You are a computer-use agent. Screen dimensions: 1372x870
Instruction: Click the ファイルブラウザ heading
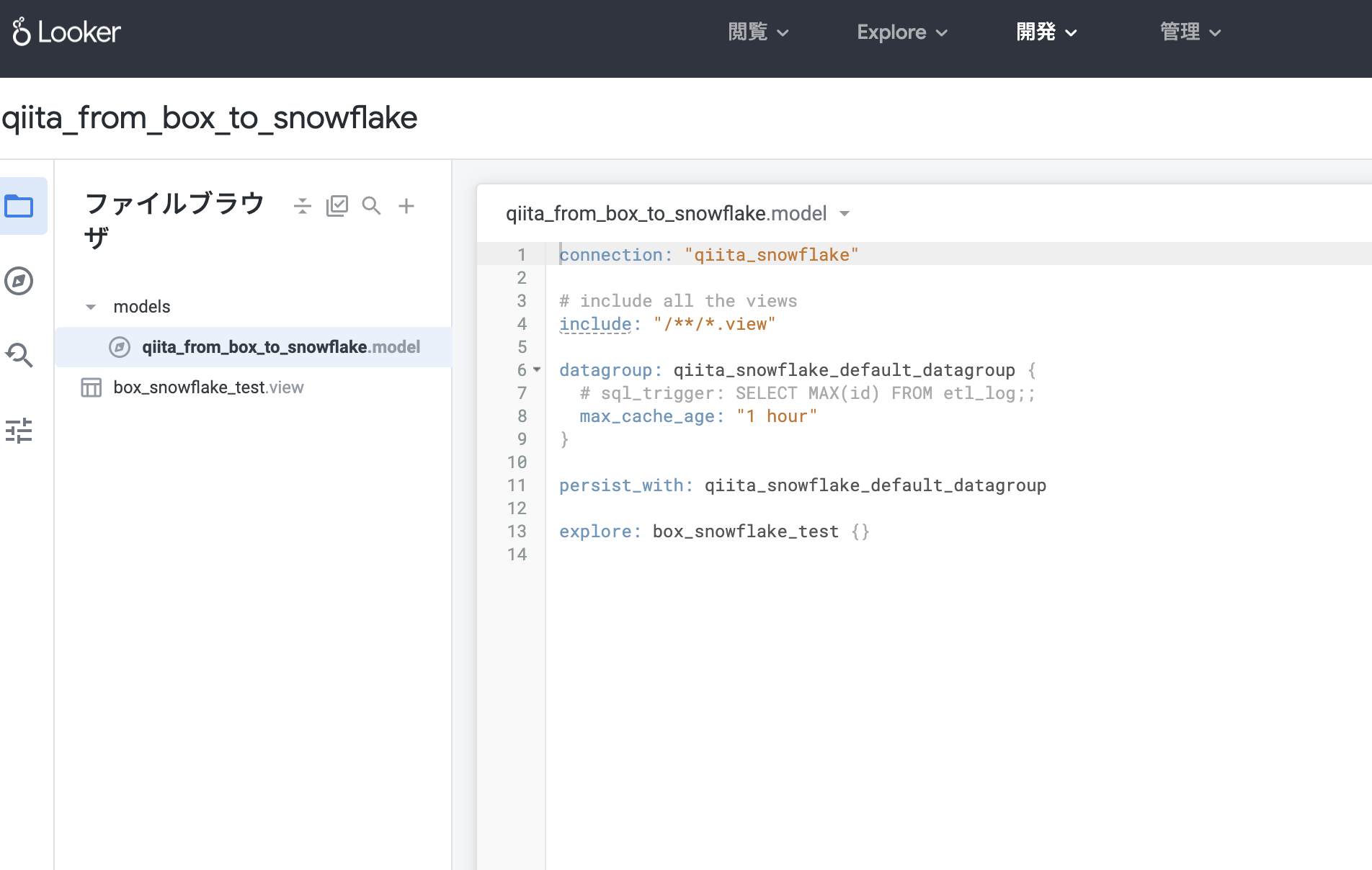175,220
